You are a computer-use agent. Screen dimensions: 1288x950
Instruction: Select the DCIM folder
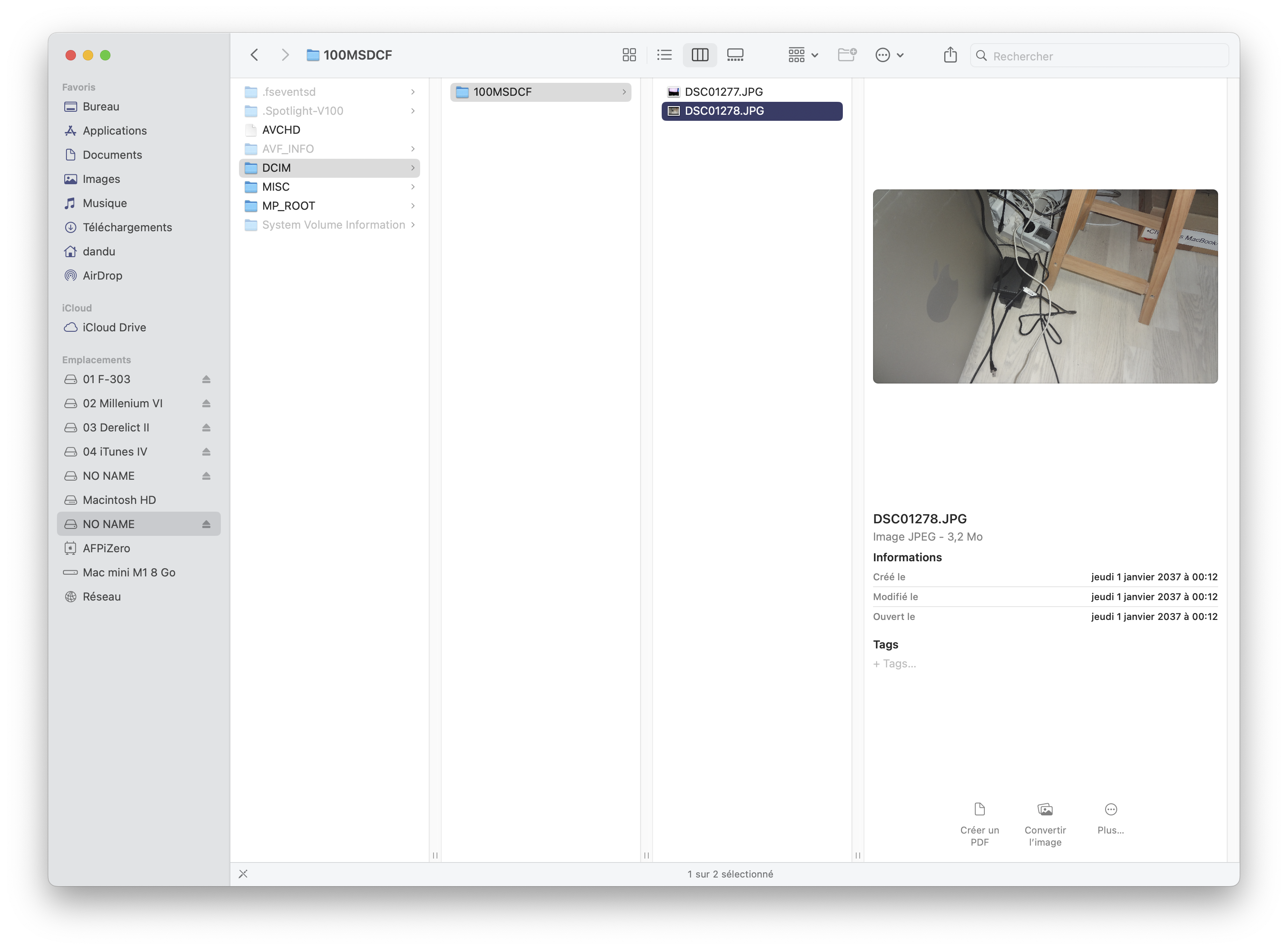pyautogui.click(x=329, y=168)
